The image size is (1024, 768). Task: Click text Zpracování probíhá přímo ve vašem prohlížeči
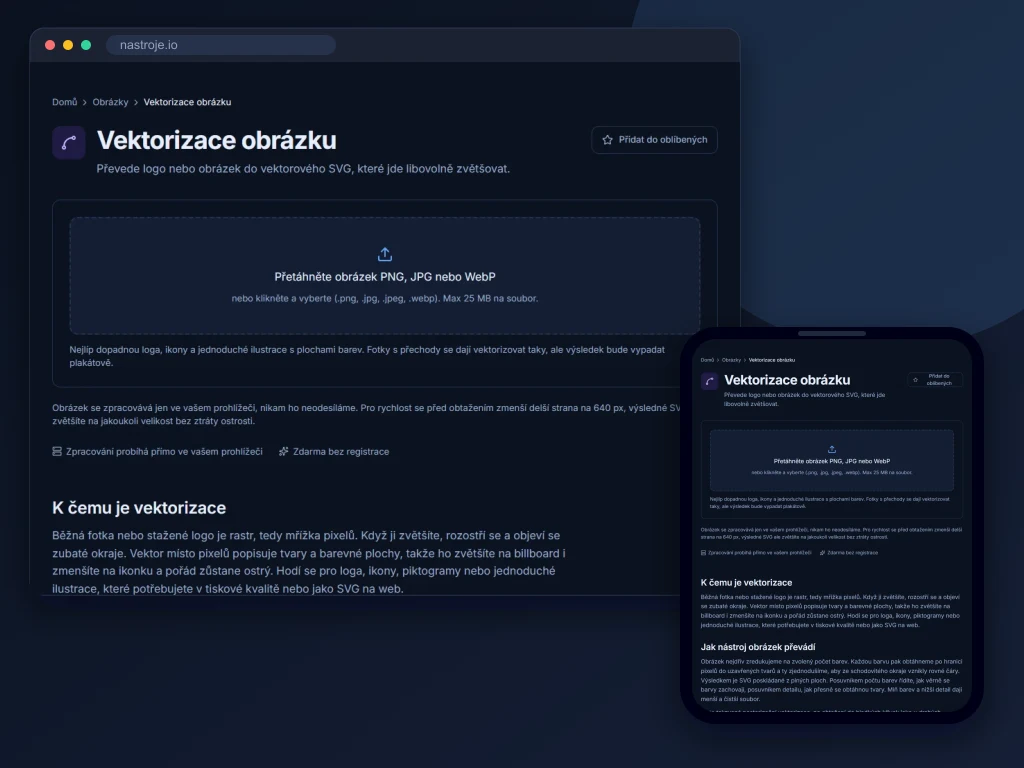click(x=164, y=451)
